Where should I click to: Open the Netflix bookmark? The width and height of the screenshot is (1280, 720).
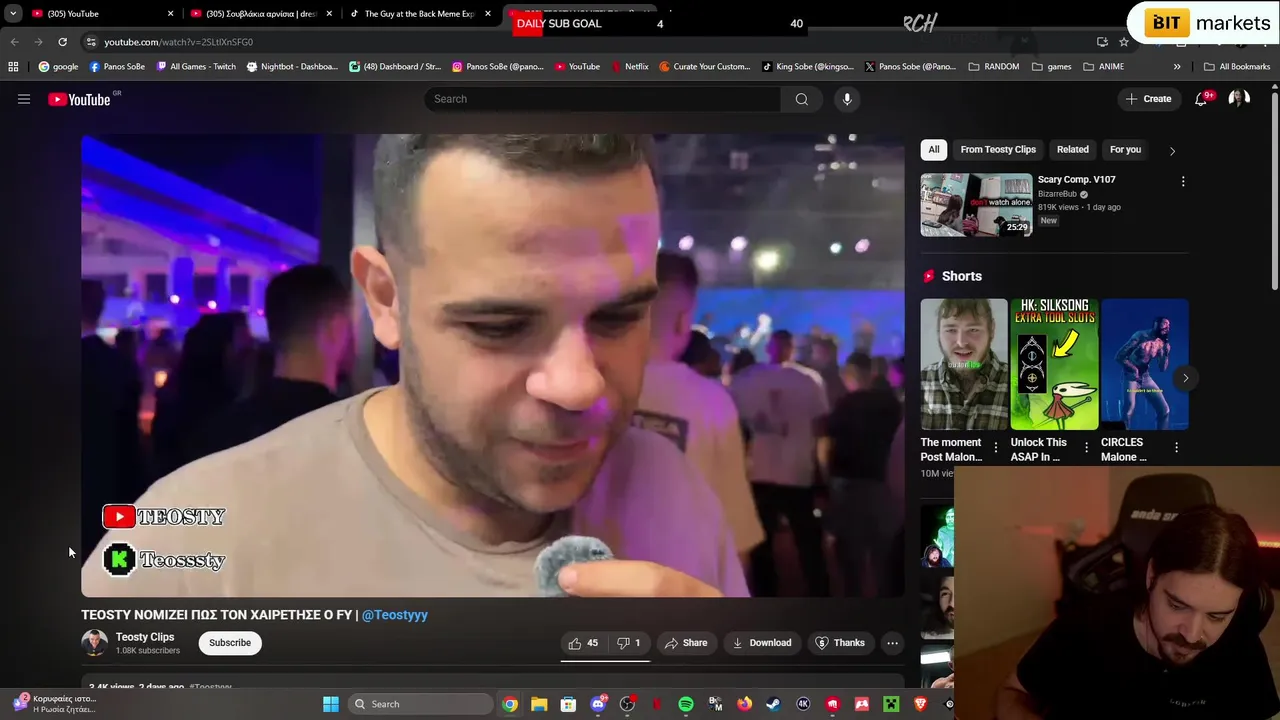(x=629, y=67)
